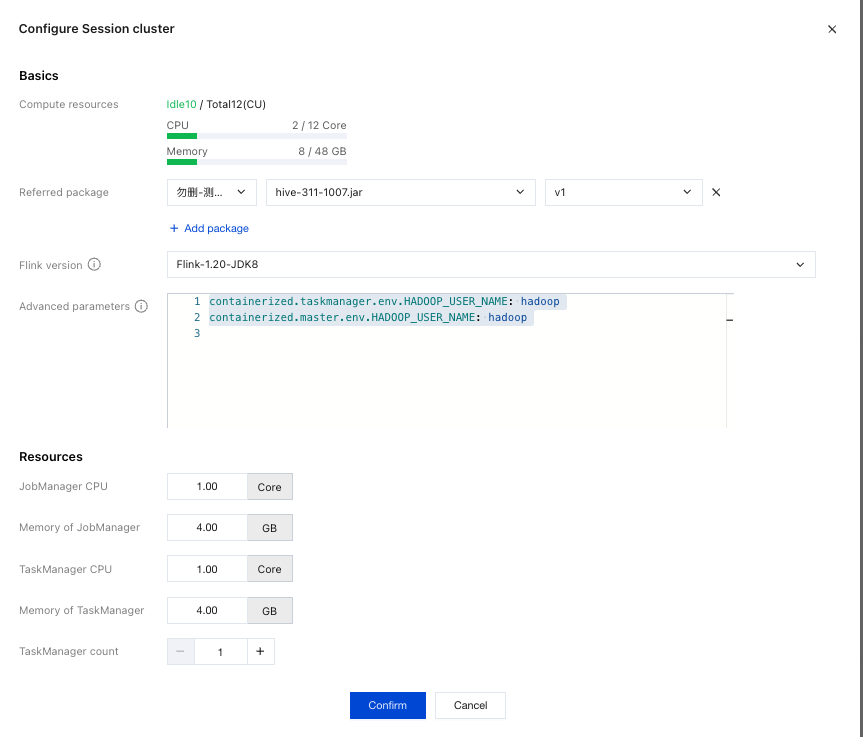Confirm the session cluster configuration
Viewport: 863px width, 737px height.
[x=387, y=705]
